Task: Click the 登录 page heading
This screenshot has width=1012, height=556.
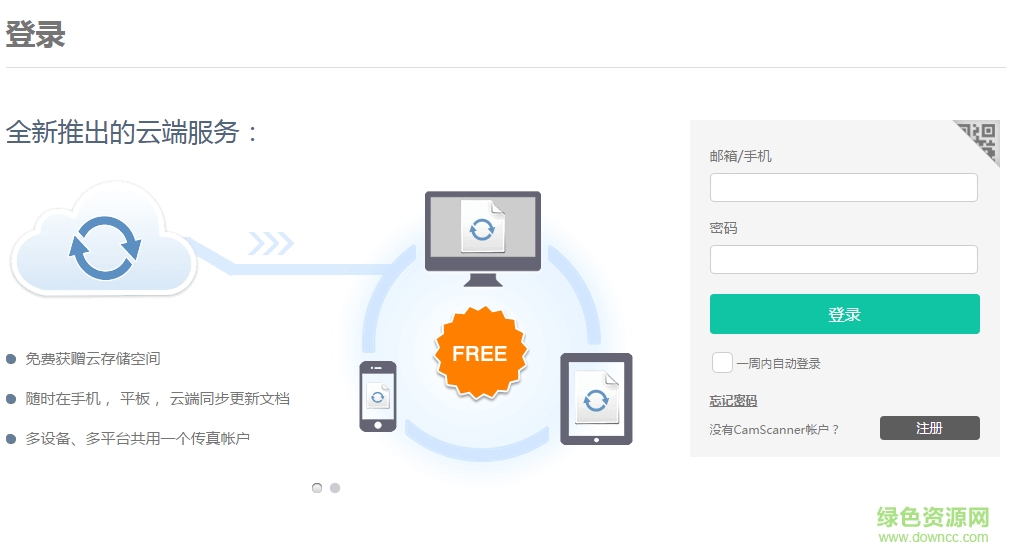Action: [x=35, y=34]
